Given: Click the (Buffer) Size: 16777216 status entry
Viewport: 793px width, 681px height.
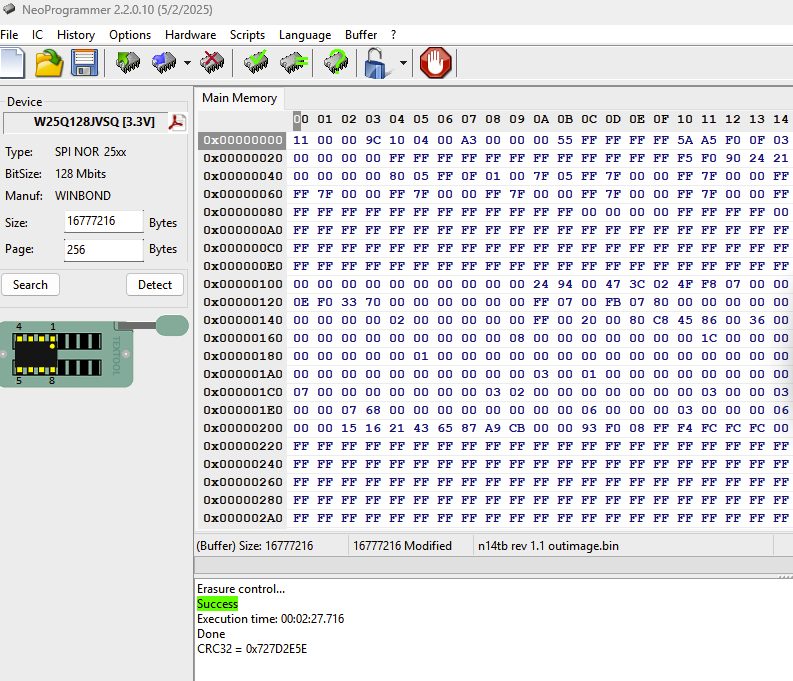Looking at the screenshot, I should 255,546.
